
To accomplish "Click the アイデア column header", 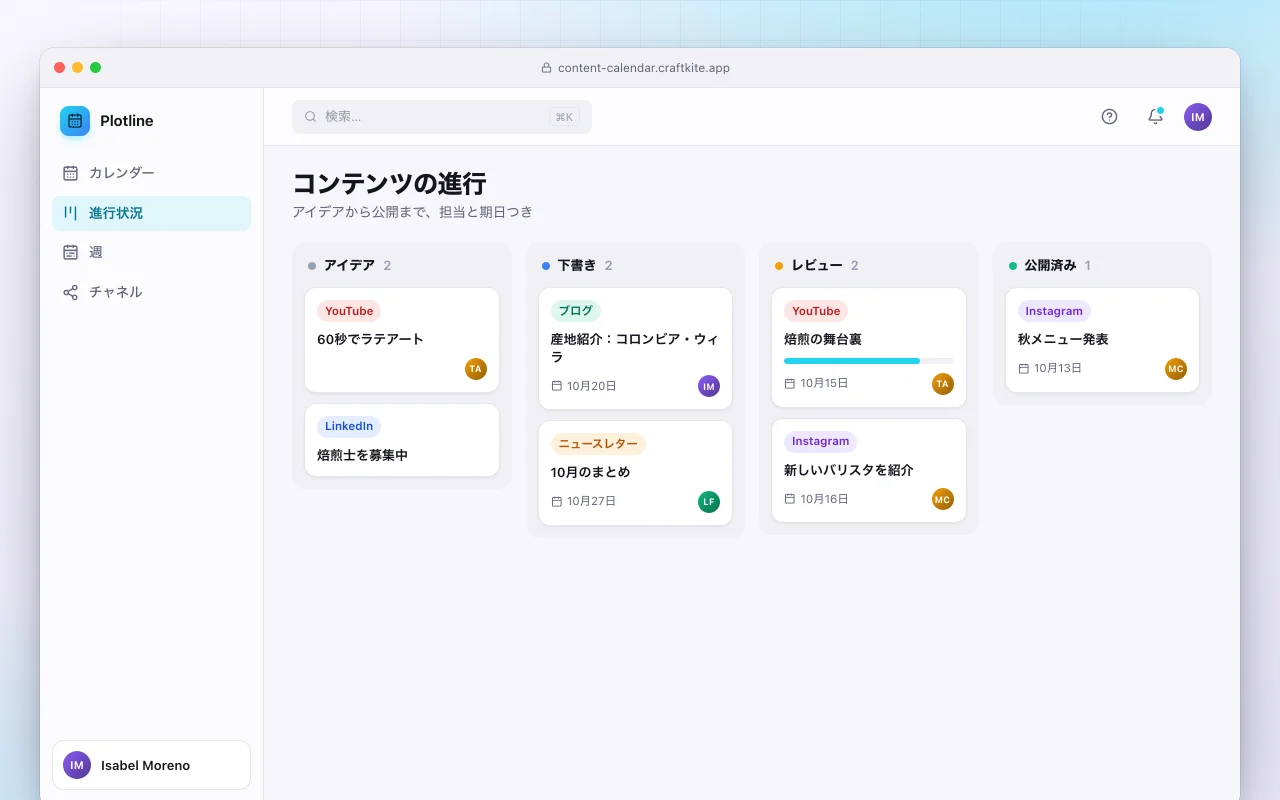I will [x=349, y=265].
